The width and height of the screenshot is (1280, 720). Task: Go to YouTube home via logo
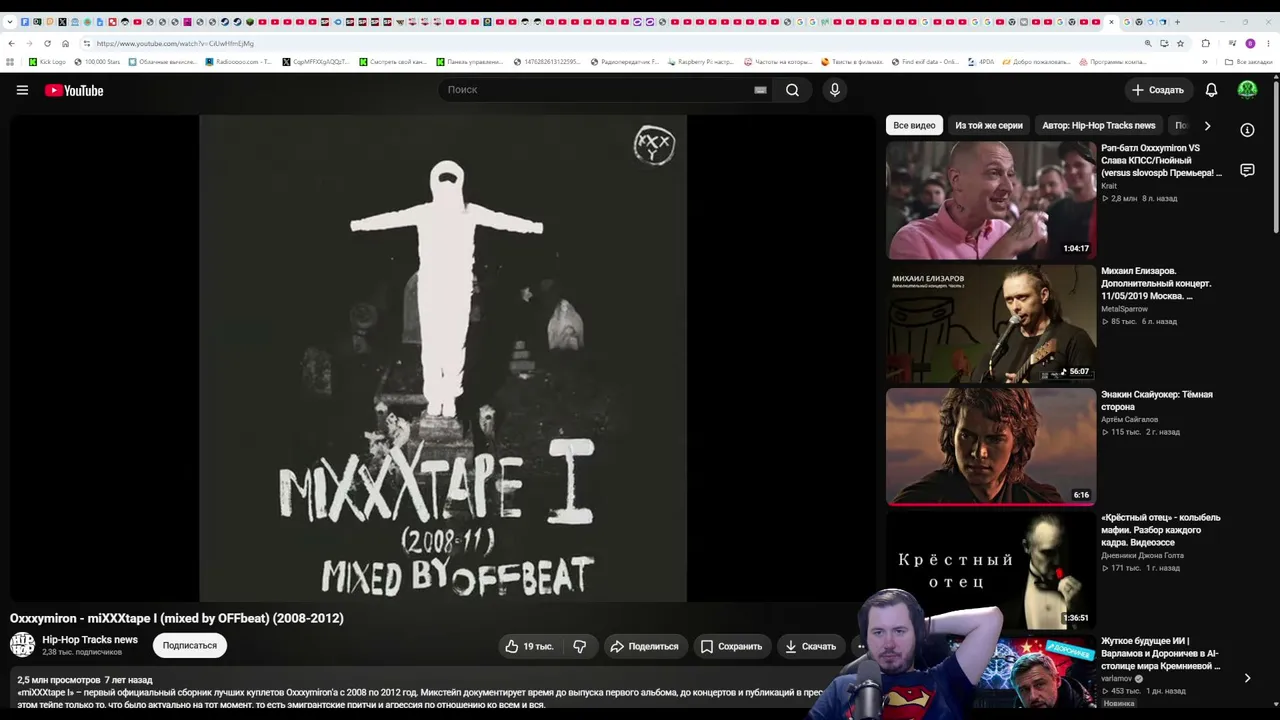[74, 90]
